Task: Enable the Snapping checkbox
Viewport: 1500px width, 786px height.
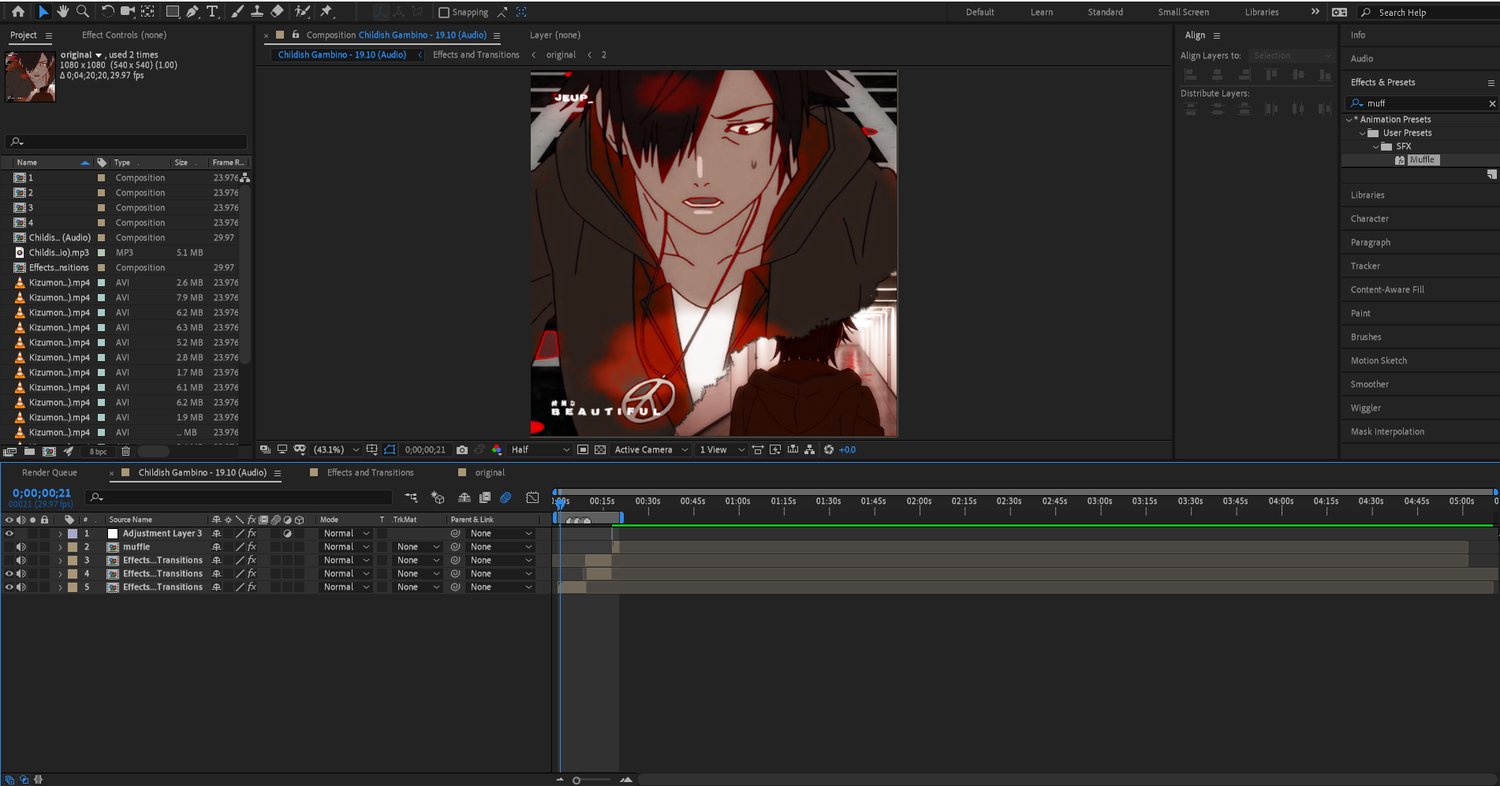Action: [444, 13]
